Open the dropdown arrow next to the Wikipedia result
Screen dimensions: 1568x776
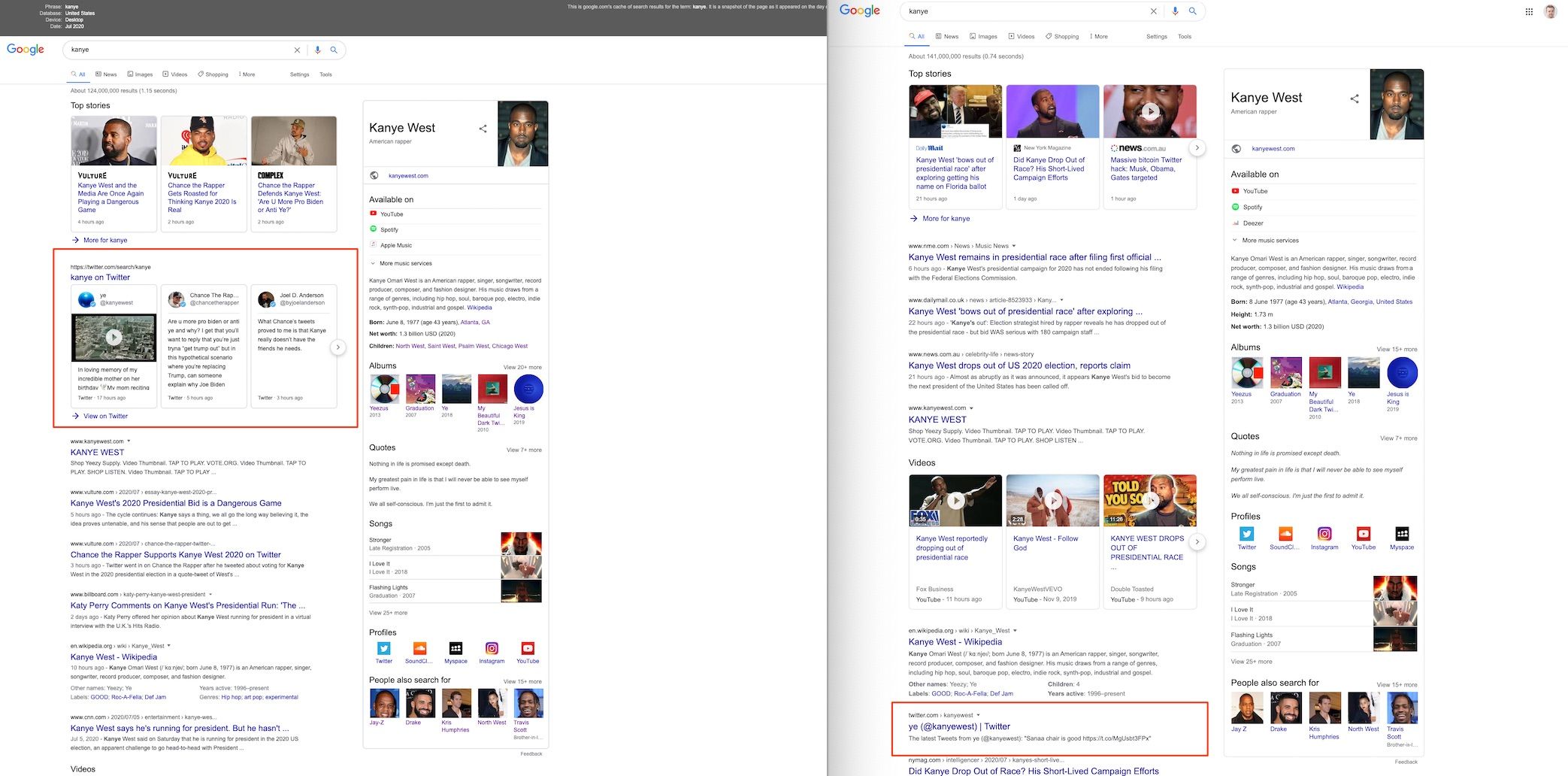tap(1014, 630)
